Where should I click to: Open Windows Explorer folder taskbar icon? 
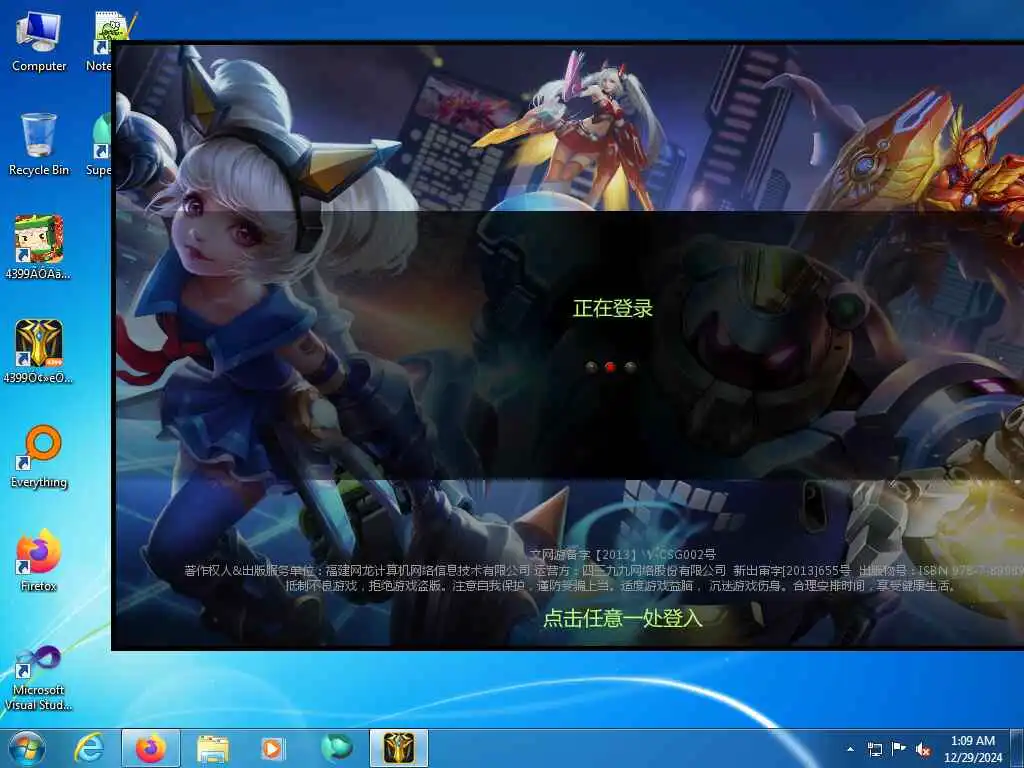click(213, 748)
